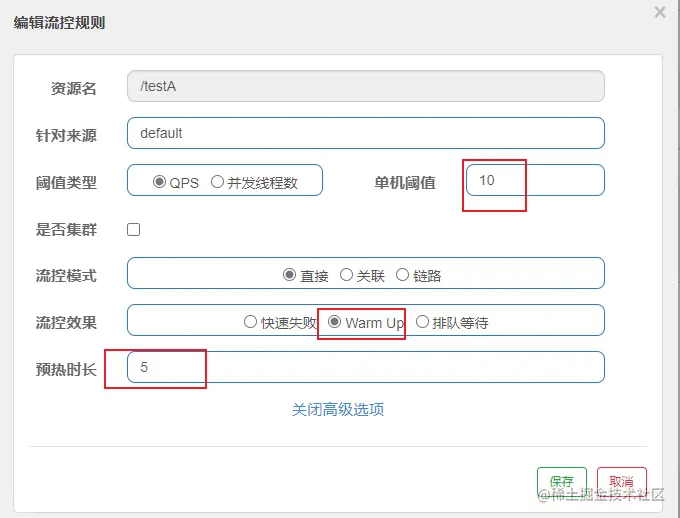Click the 流控模式 label
This screenshot has height=518, width=680.
coord(66,276)
